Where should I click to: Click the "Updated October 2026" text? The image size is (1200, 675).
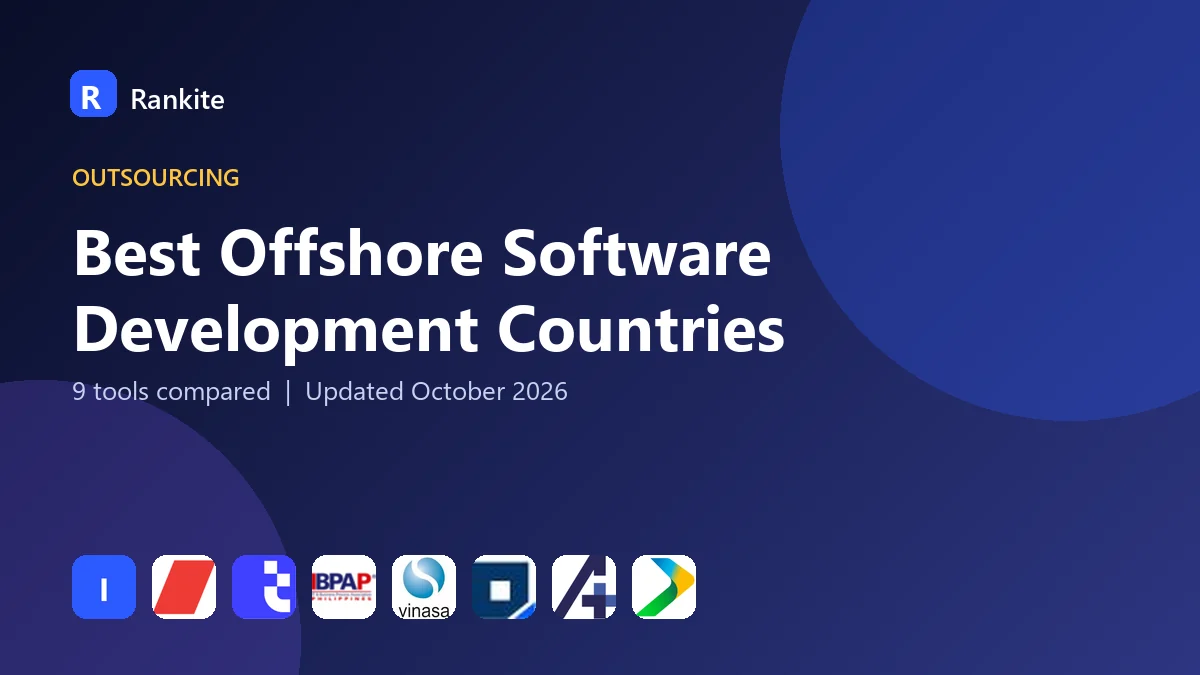(x=436, y=391)
